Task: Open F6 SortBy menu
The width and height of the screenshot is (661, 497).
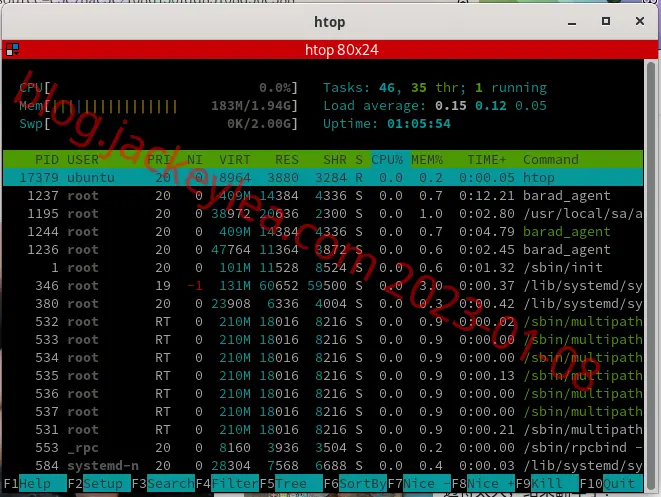Action: click(x=355, y=484)
